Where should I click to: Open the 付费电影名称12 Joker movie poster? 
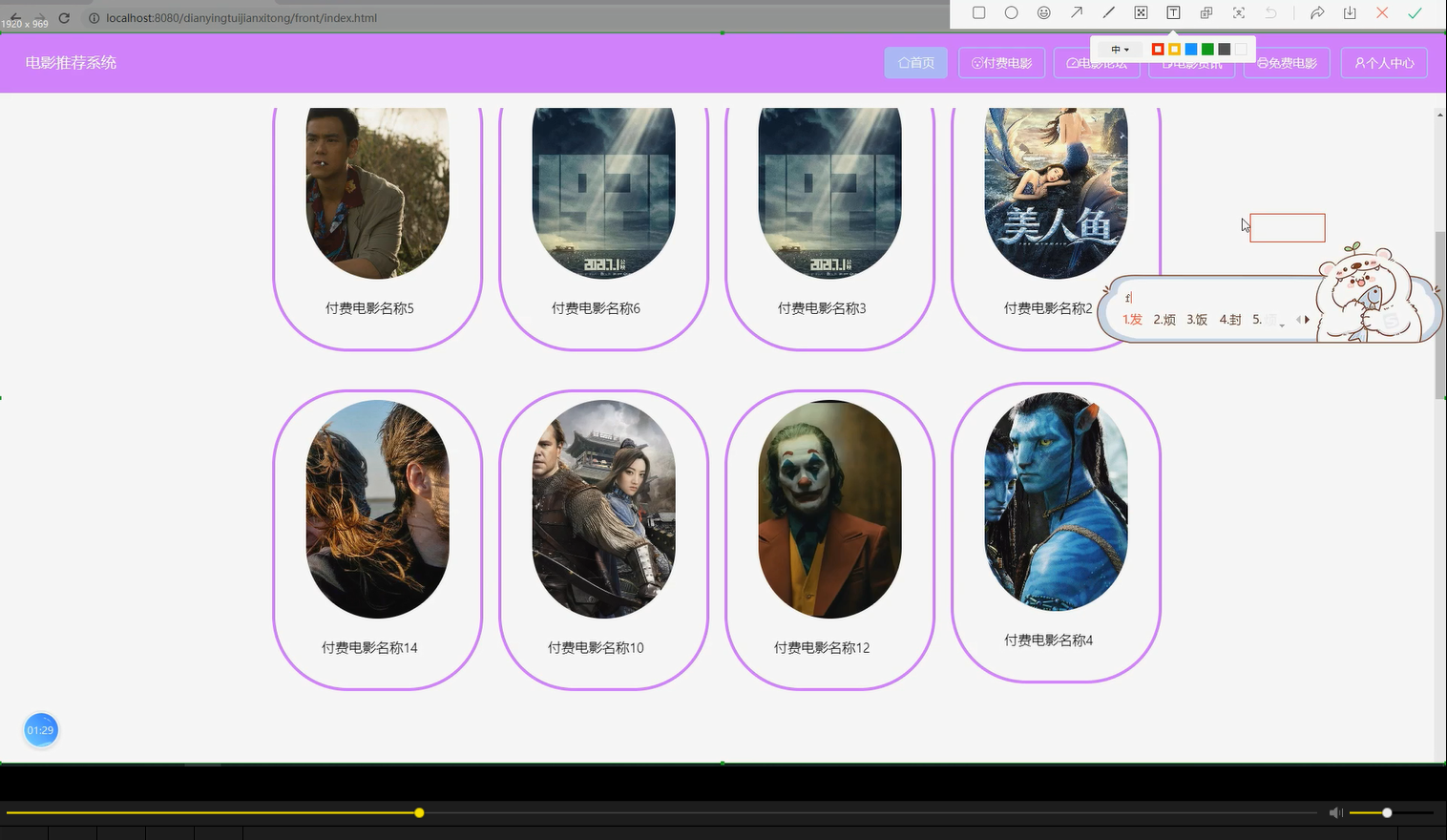point(828,507)
